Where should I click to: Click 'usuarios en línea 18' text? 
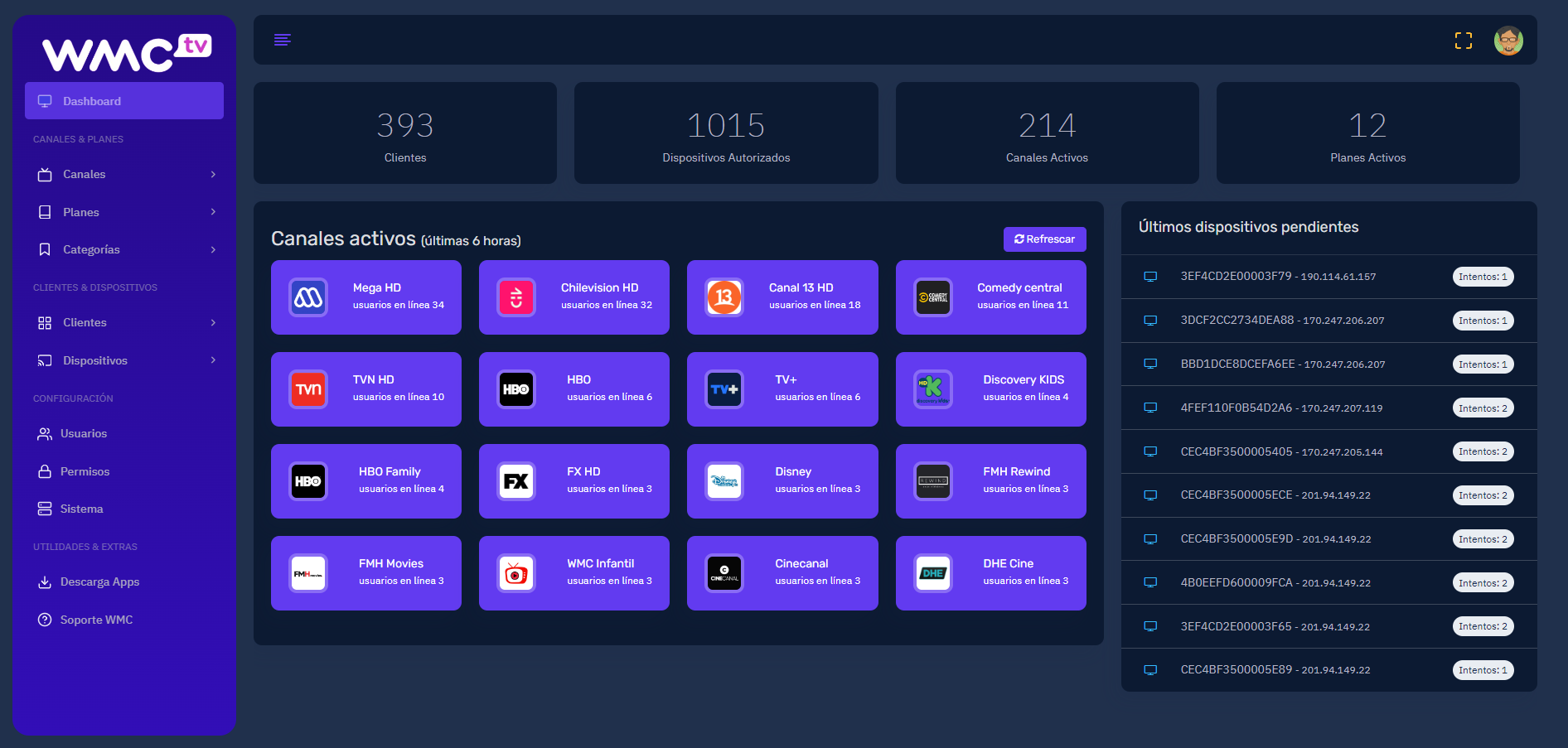[815, 305]
